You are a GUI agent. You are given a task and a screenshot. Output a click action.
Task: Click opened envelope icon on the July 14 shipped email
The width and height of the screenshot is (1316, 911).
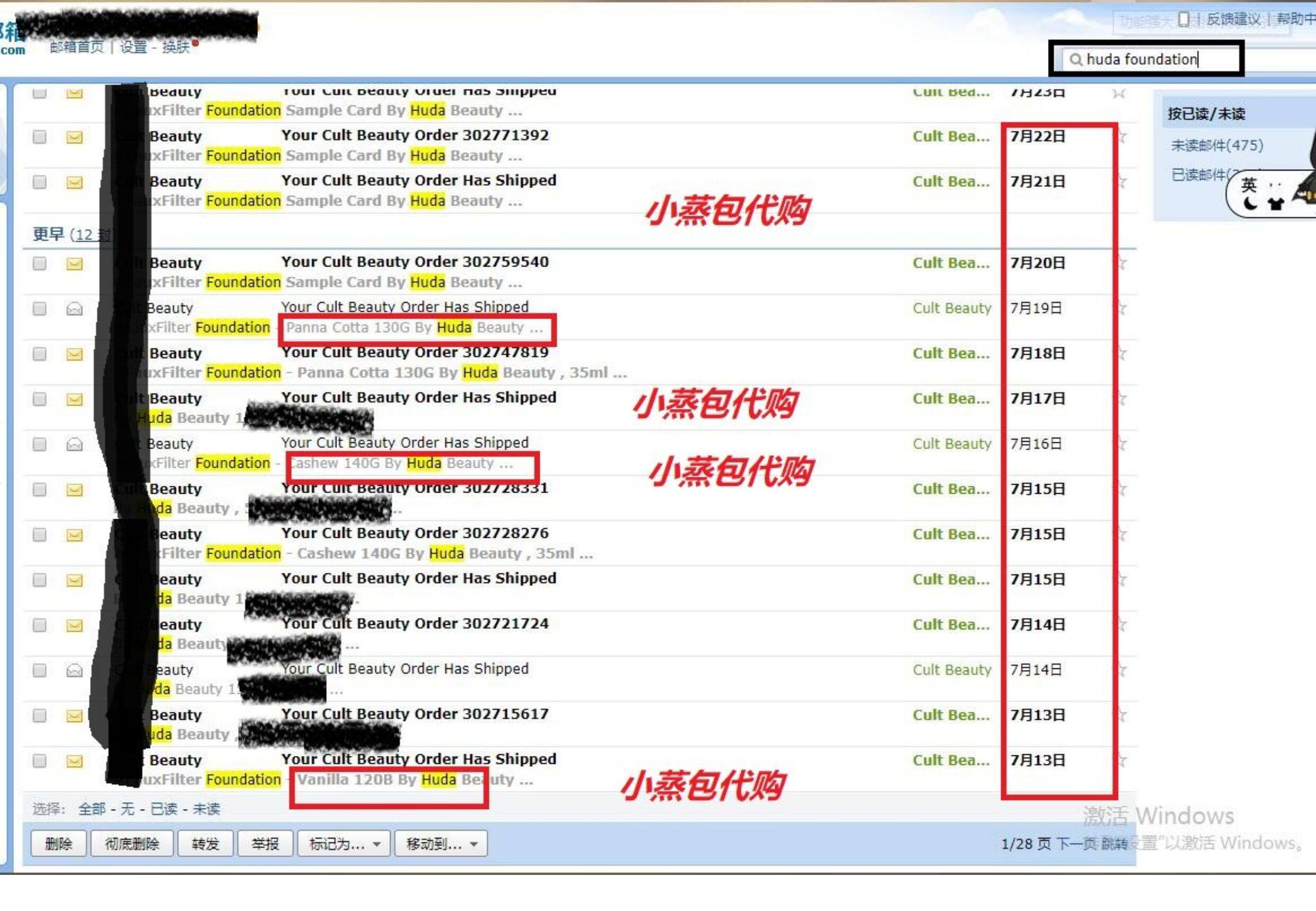click(74, 670)
